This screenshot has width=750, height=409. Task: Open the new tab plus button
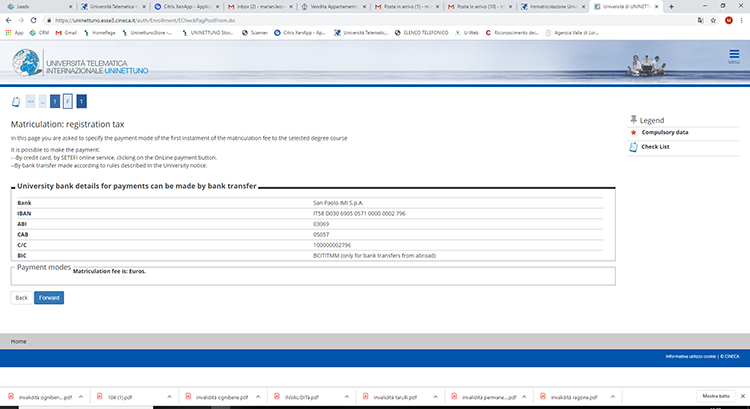click(669, 6)
